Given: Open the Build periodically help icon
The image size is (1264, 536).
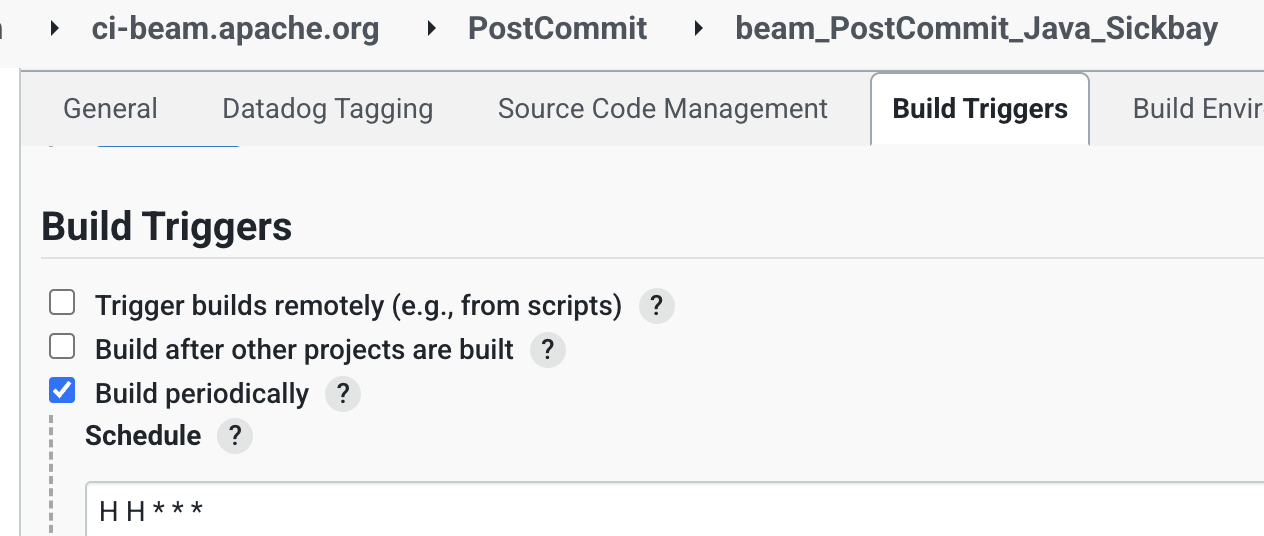Looking at the screenshot, I should coord(342,394).
